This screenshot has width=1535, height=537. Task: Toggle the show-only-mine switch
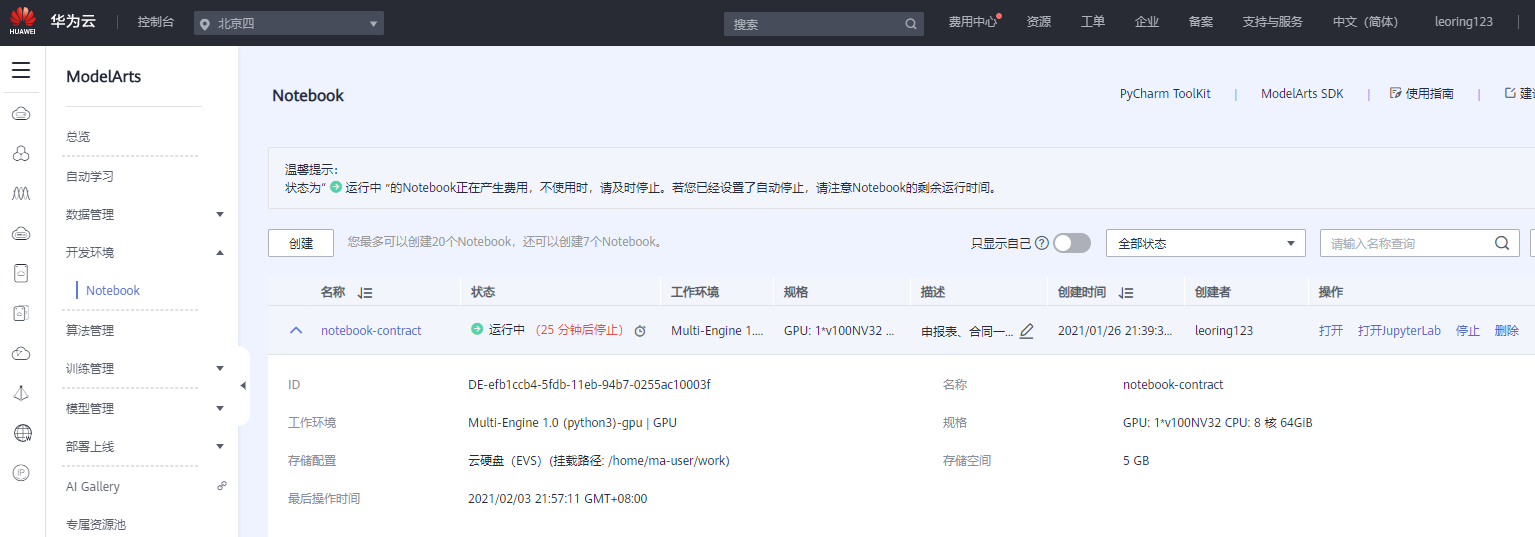click(1072, 243)
